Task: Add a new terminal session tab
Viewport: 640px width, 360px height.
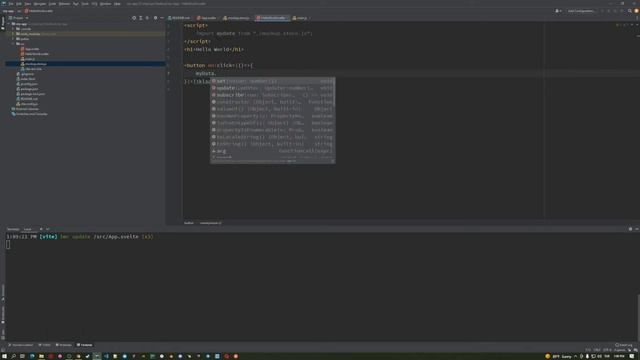Action: (x=41, y=229)
